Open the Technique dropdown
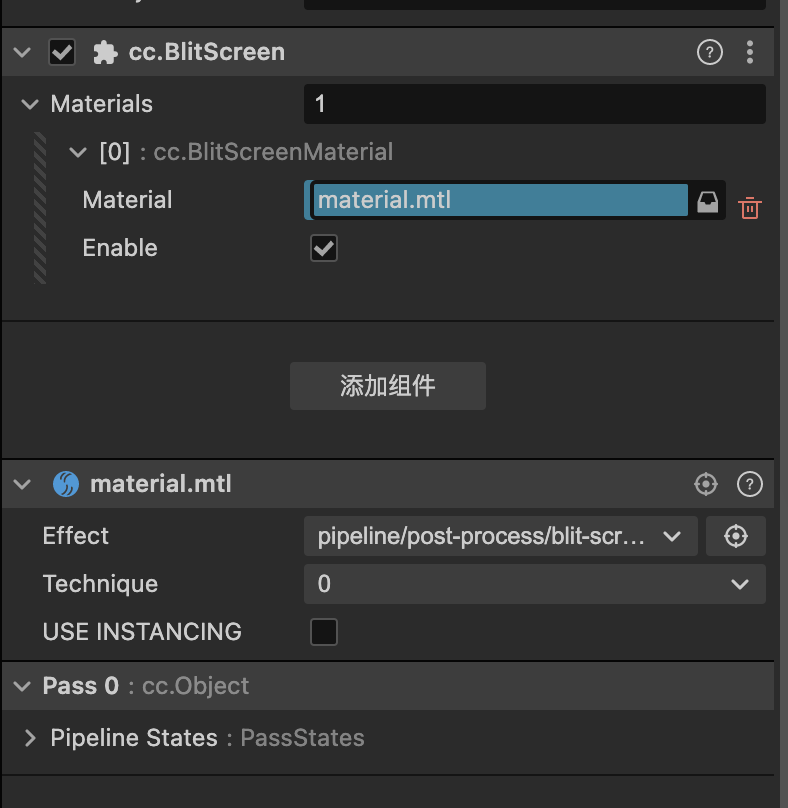The height and width of the screenshot is (808, 788). (x=534, y=584)
